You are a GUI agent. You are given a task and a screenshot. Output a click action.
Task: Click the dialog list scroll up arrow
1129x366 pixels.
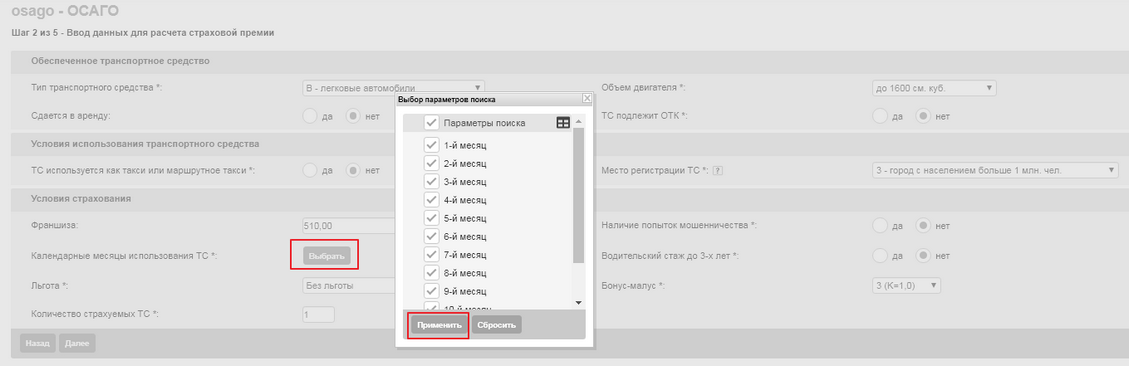pyautogui.click(x=578, y=122)
